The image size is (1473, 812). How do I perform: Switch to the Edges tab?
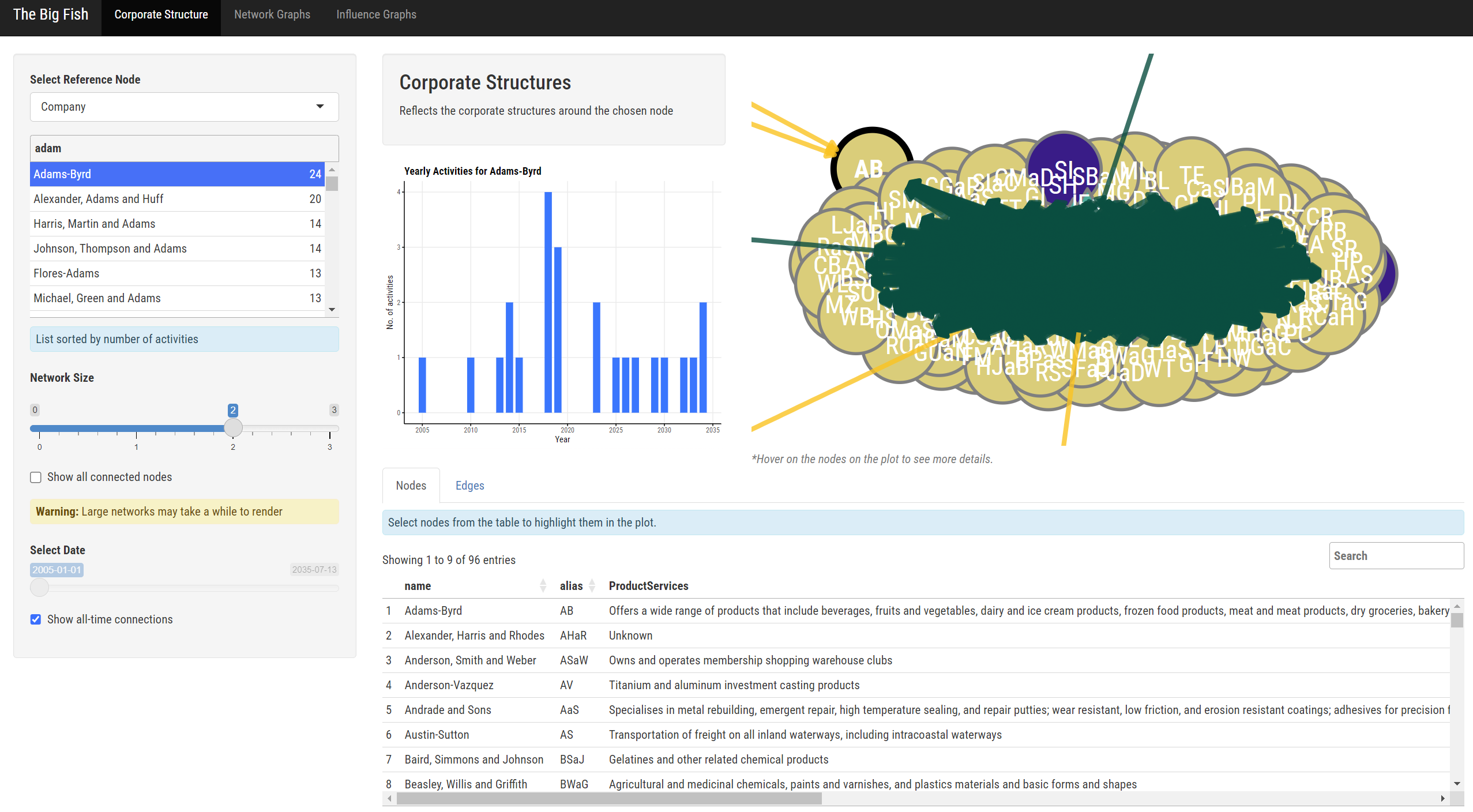[469, 486]
